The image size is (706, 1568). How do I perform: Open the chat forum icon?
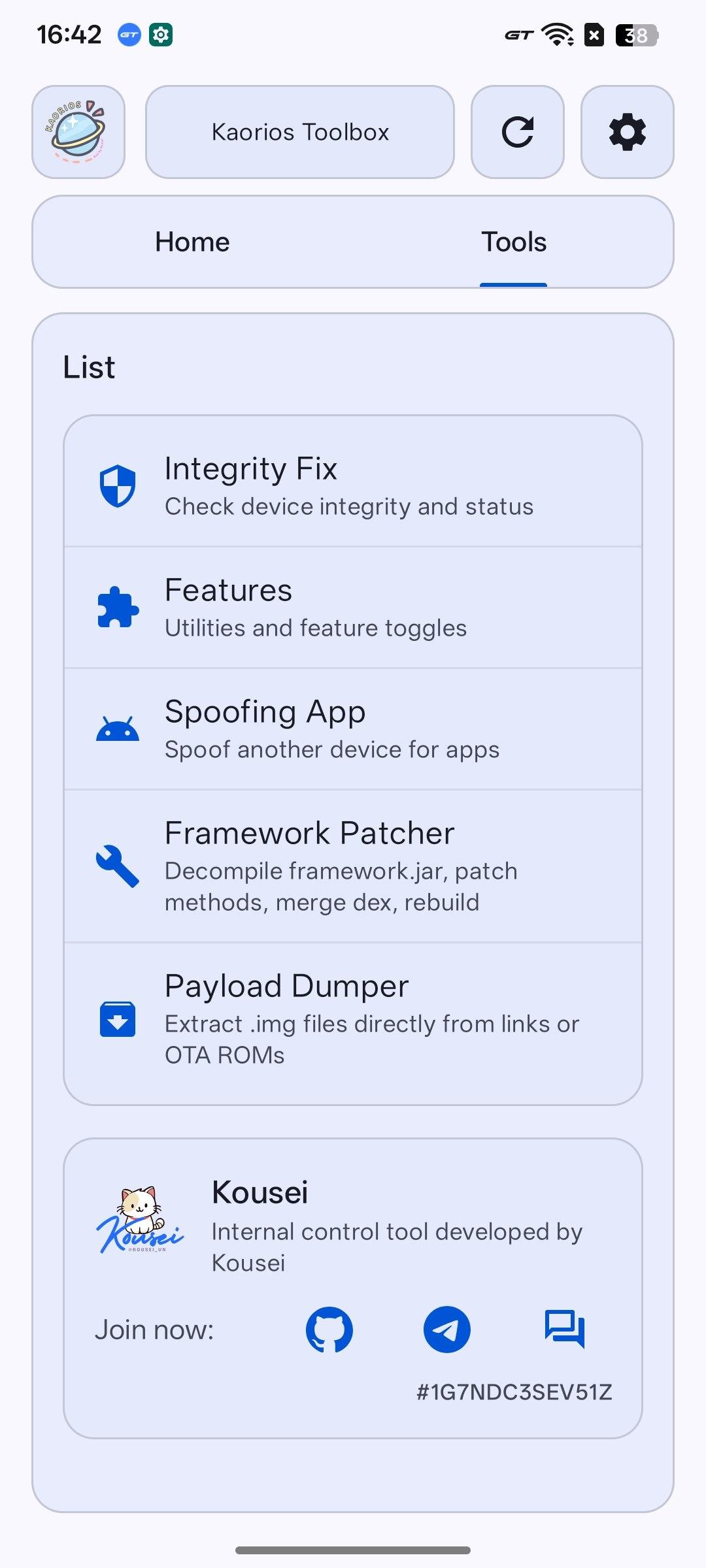pyautogui.click(x=565, y=1330)
